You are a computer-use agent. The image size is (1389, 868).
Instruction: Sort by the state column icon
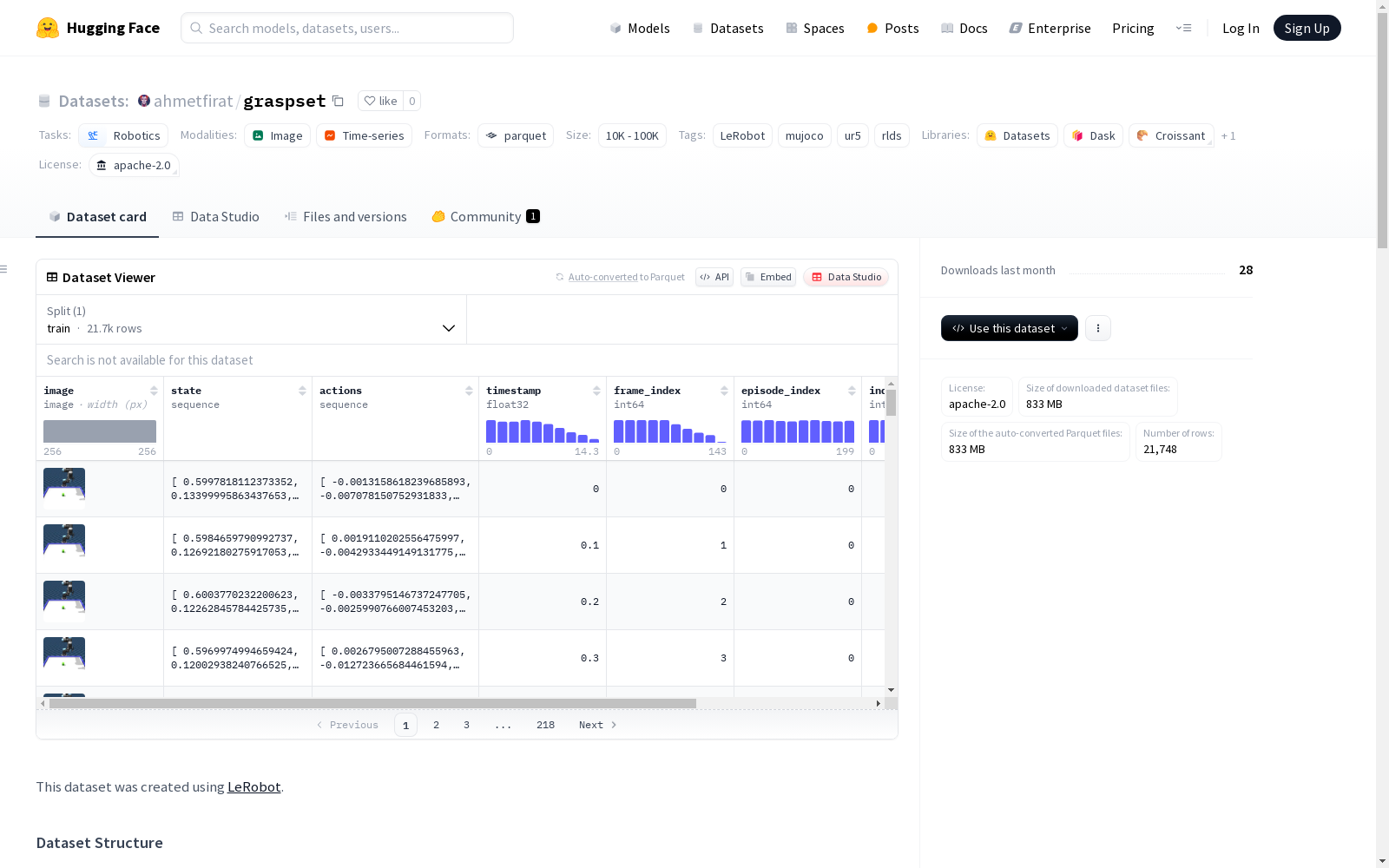[302, 391]
